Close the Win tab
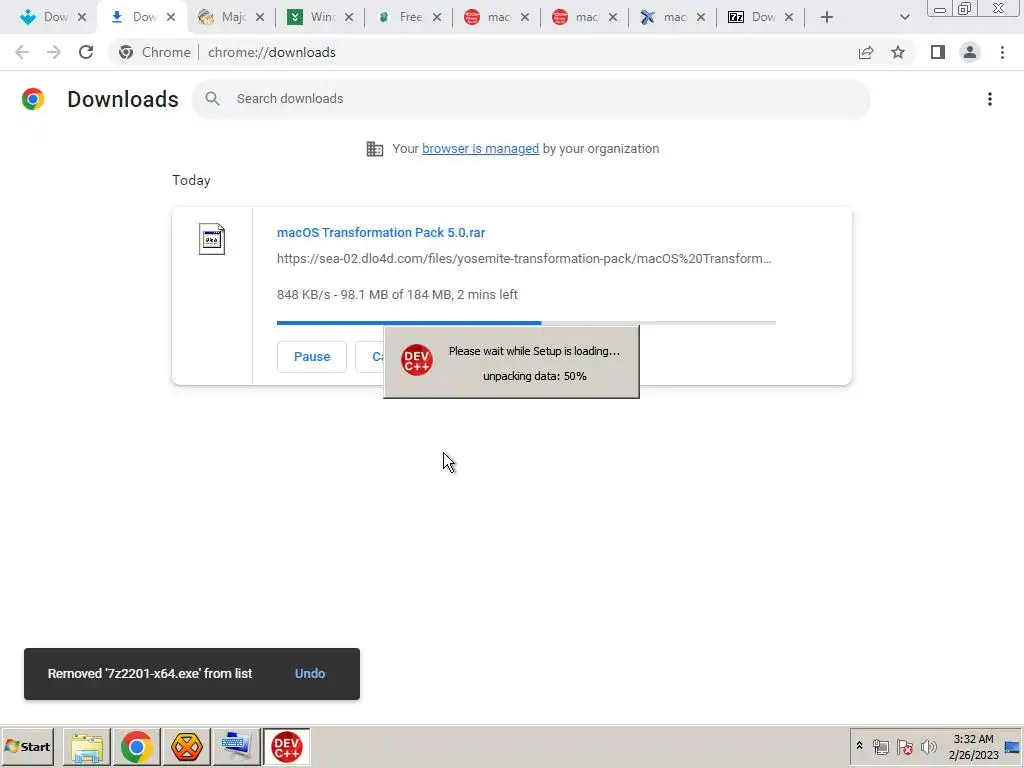The image size is (1024, 768). (x=349, y=17)
